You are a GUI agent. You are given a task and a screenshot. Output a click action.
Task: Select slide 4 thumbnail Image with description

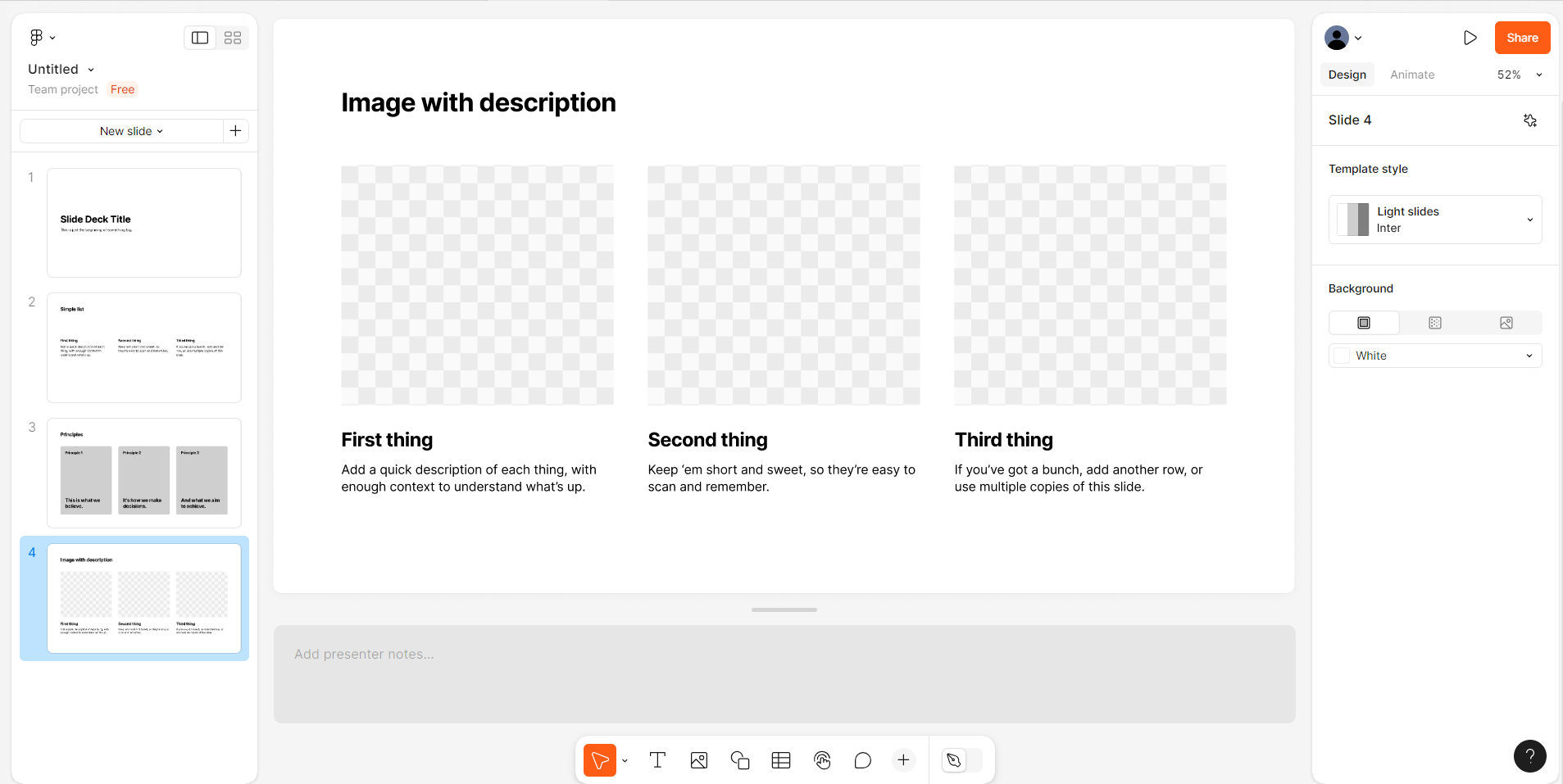coord(144,598)
